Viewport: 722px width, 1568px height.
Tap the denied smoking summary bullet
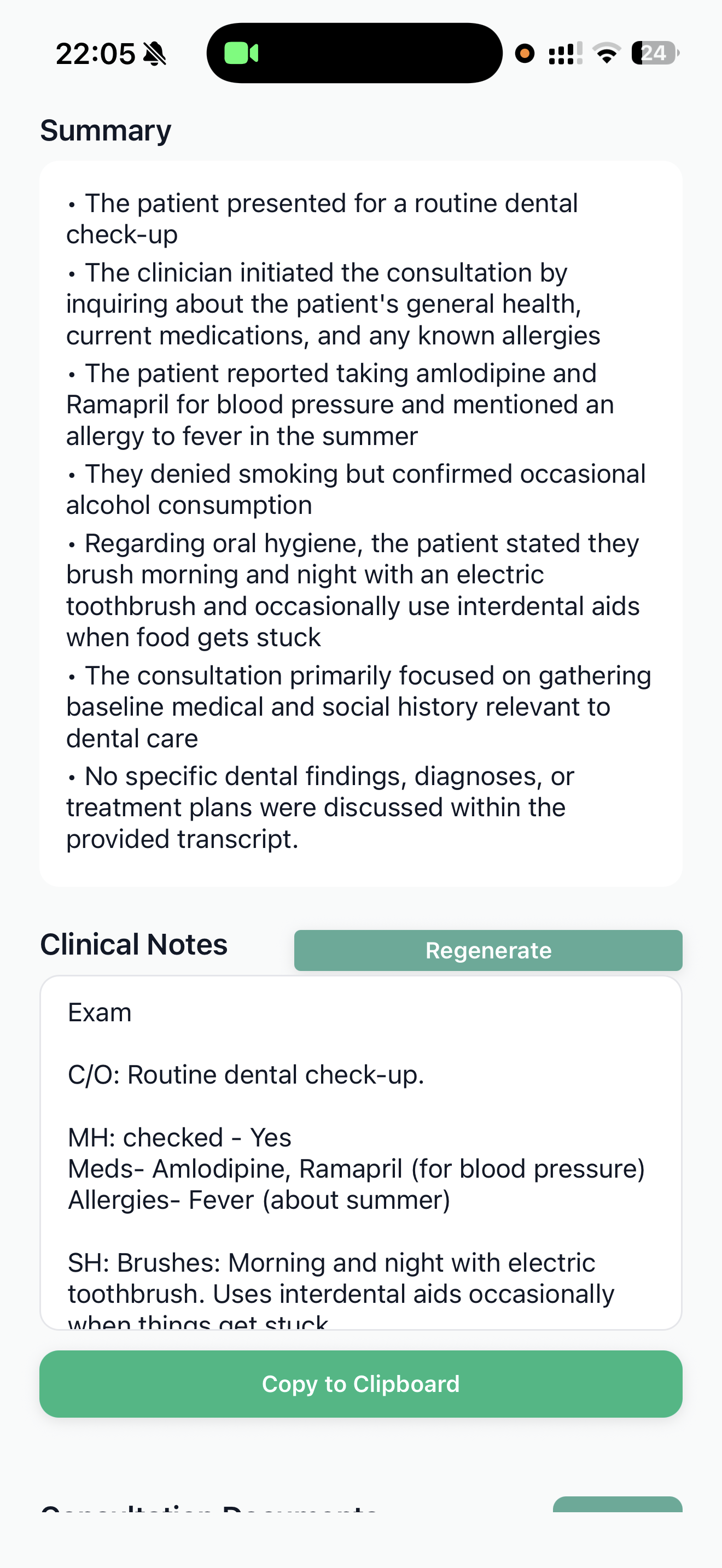point(356,489)
